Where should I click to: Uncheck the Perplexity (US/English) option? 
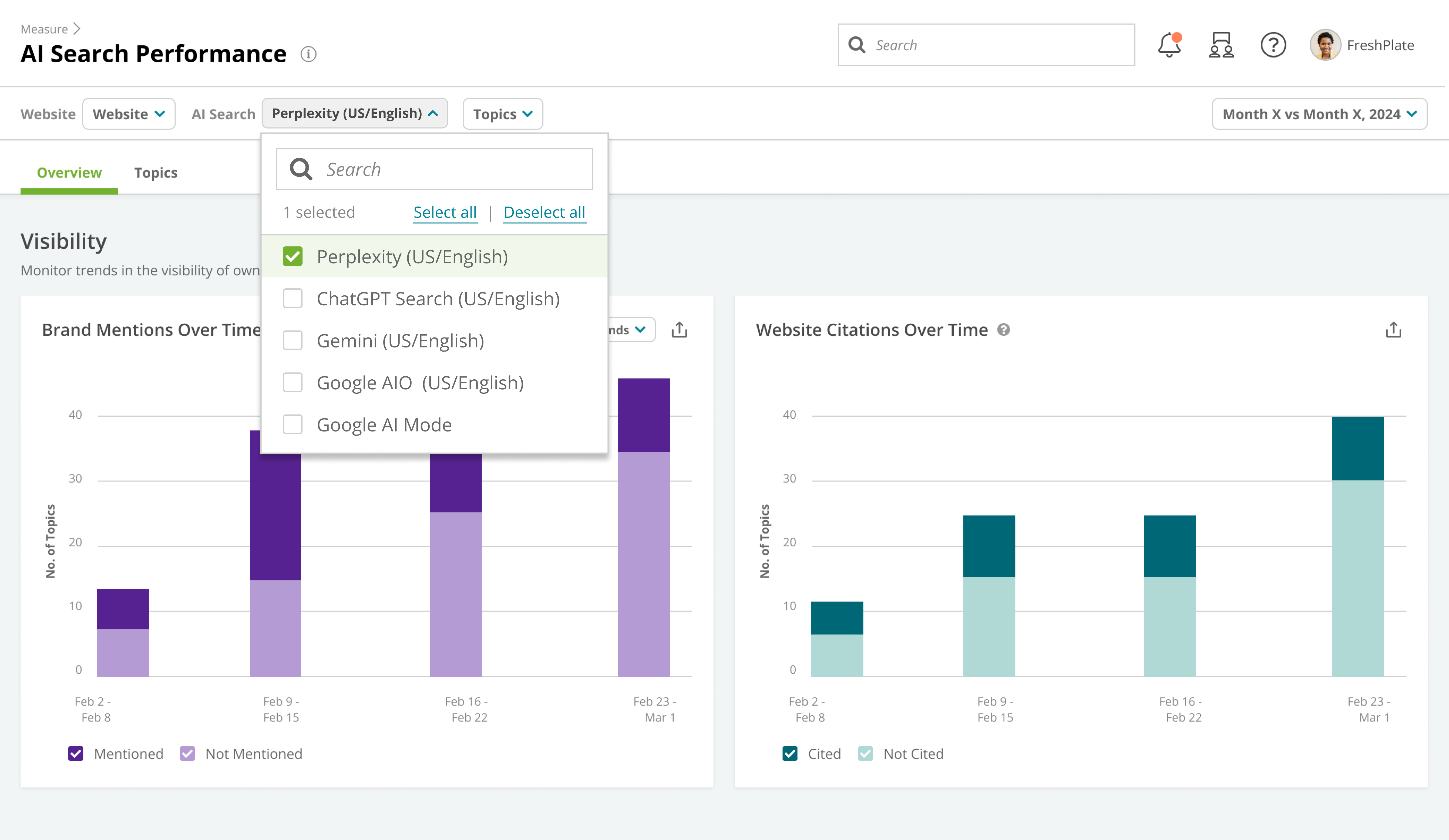tap(293, 257)
